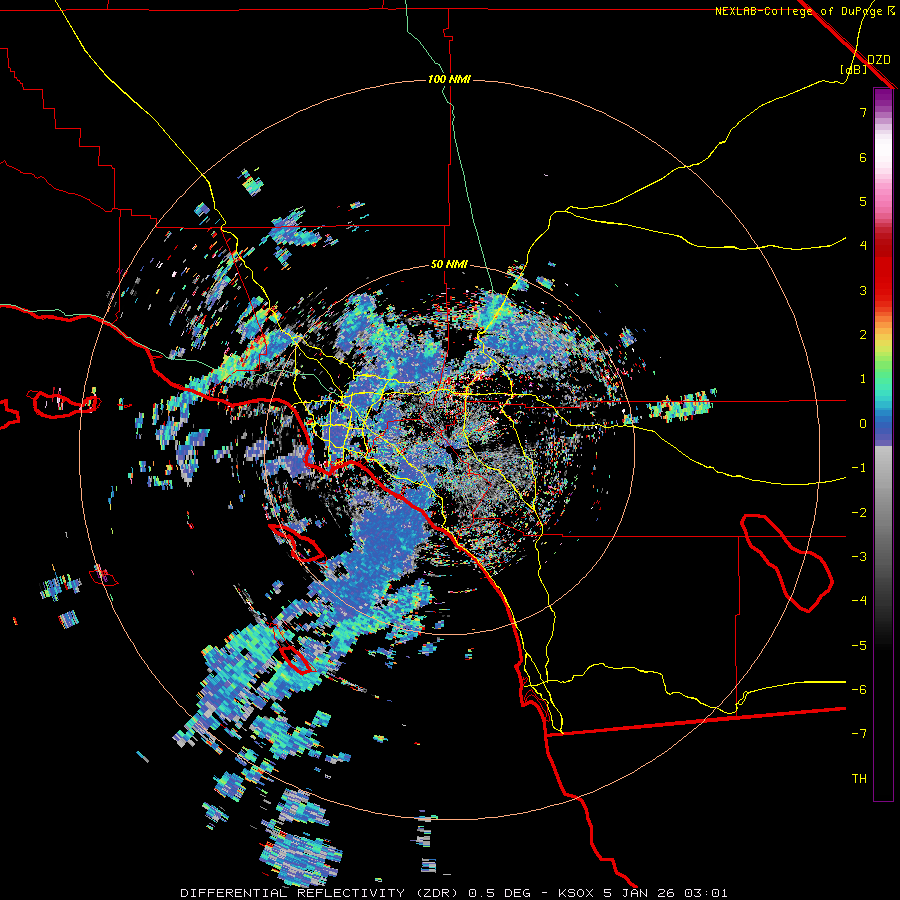Screen dimensions: 900x900
Task: Select the "DZD" product label above scale
Action: 879,59
